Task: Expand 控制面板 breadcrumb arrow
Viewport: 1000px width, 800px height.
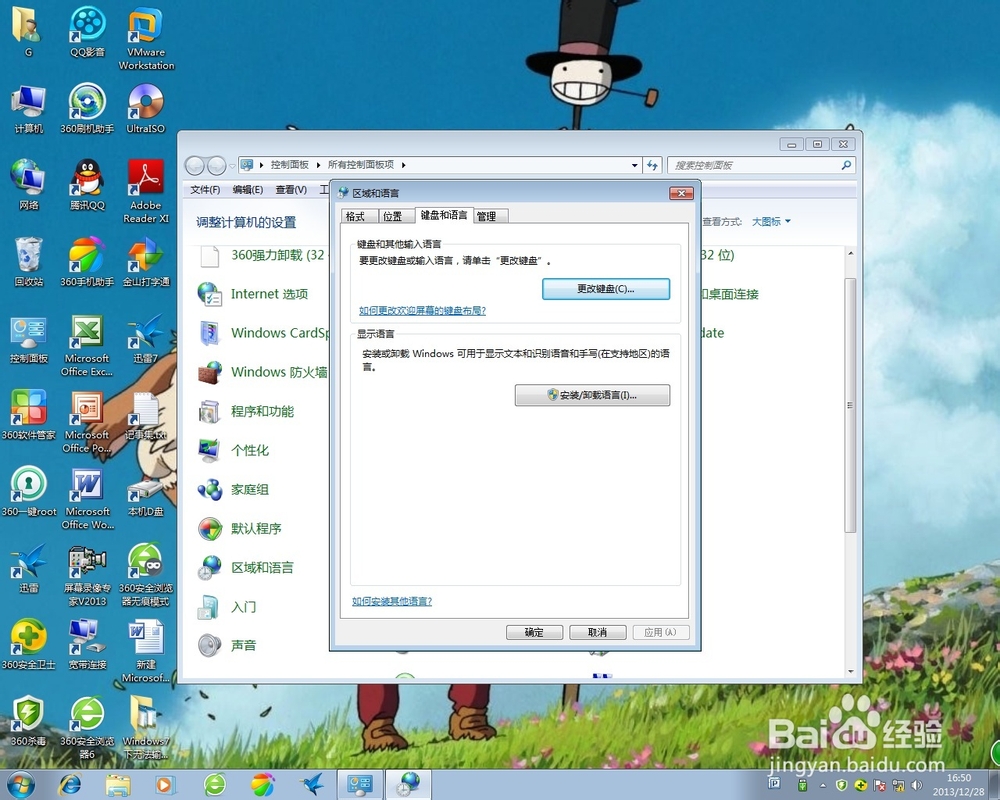Action: click(318, 165)
